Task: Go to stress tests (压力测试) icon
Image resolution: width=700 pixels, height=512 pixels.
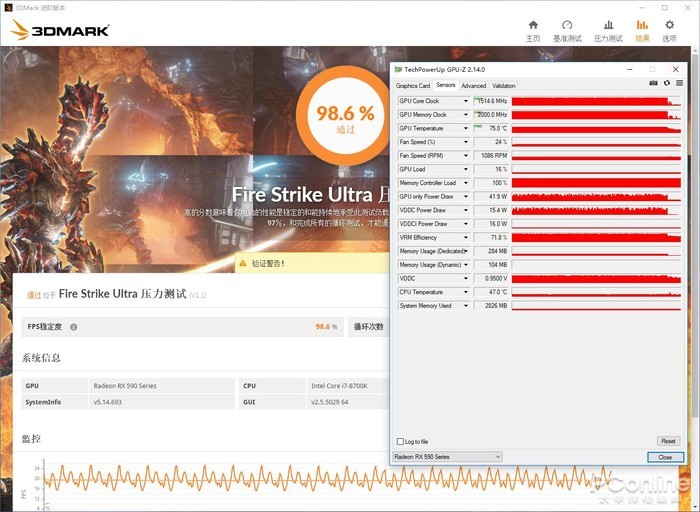Action: pos(608,29)
